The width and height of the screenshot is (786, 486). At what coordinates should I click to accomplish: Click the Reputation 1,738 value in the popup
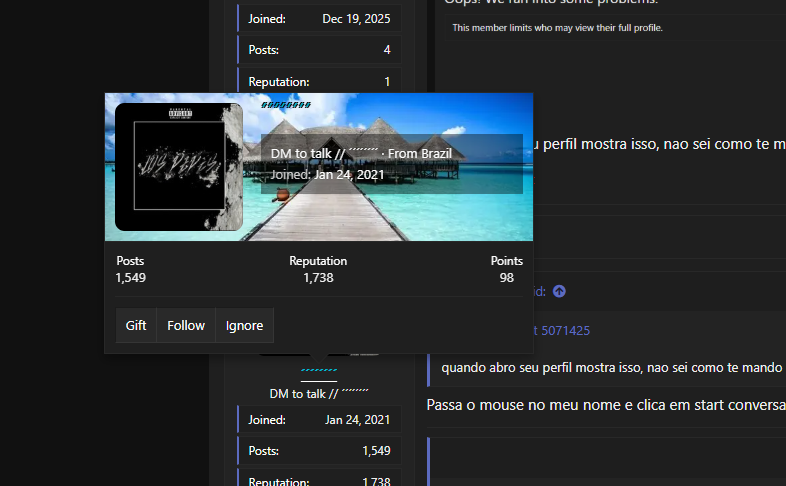[x=318, y=278]
